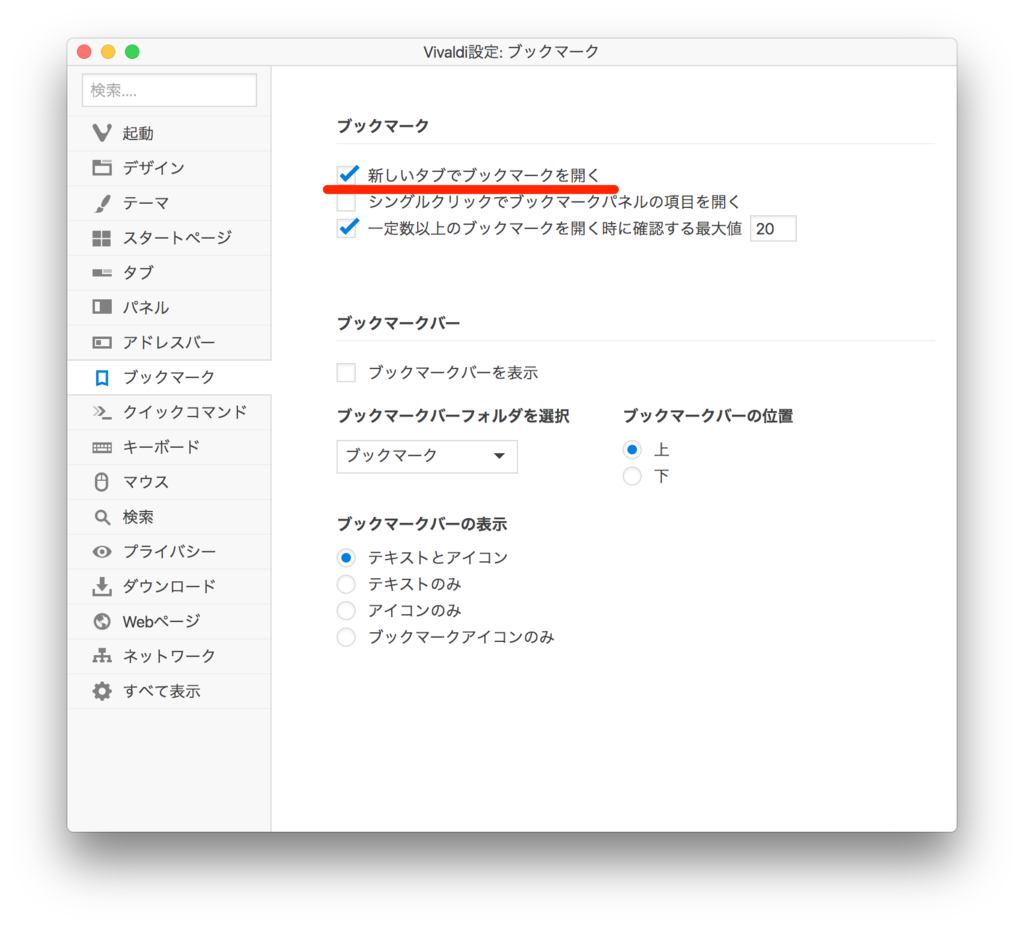Open the ブックマーク folder dropdown
This screenshot has height=928, width=1024.
click(426, 457)
